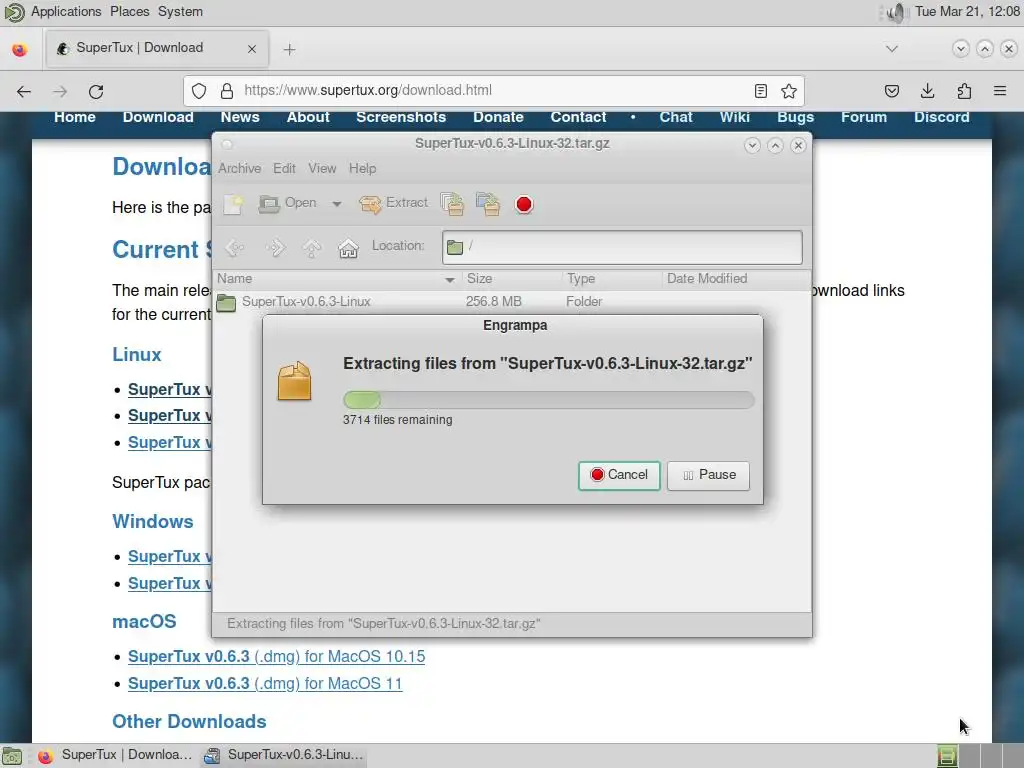This screenshot has width=1024, height=768.
Task: Go forward in archive location history
Action: pyautogui.click(x=276, y=248)
